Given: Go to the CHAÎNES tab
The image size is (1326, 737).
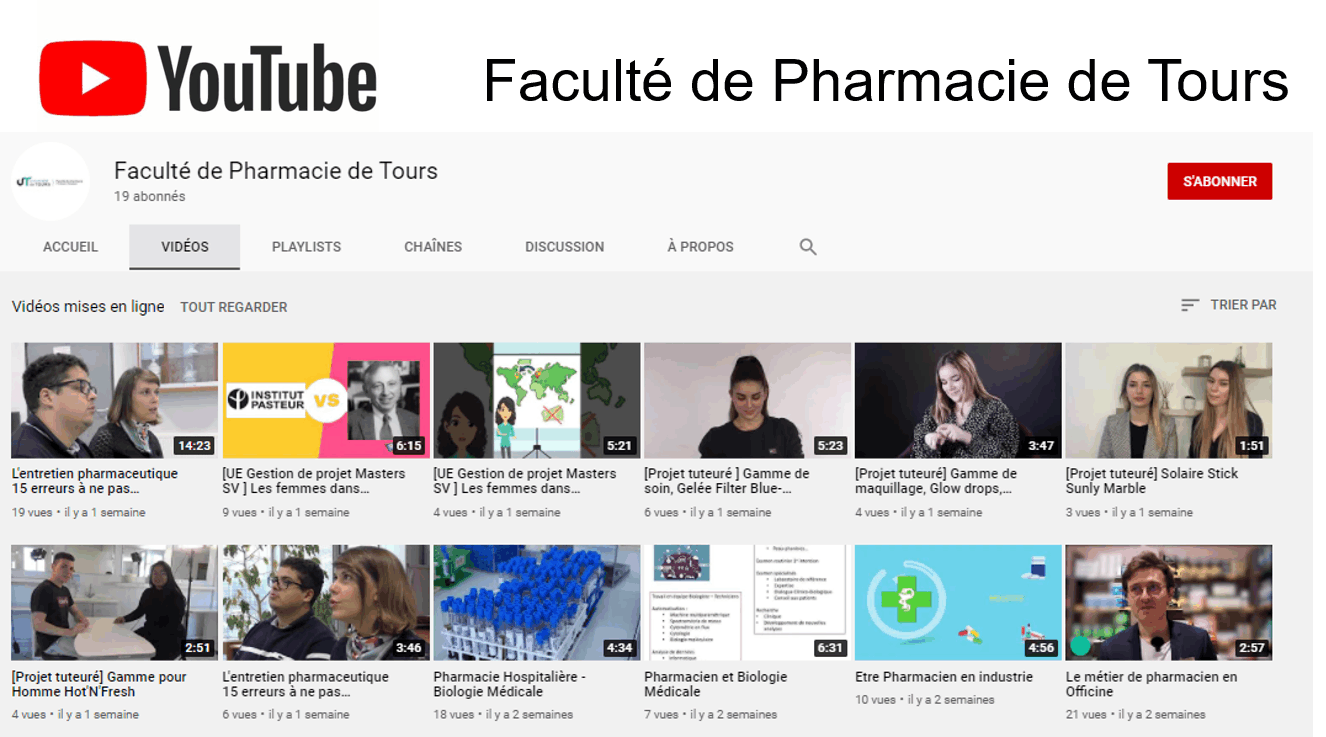Looking at the screenshot, I should point(433,247).
